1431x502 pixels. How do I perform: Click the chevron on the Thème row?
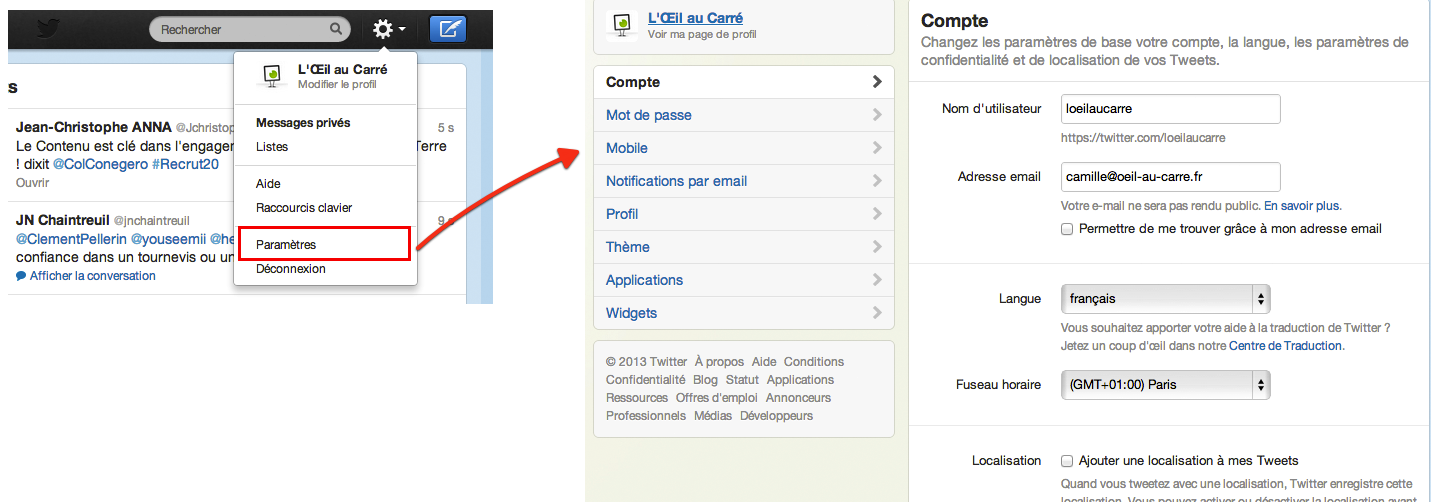coord(877,247)
